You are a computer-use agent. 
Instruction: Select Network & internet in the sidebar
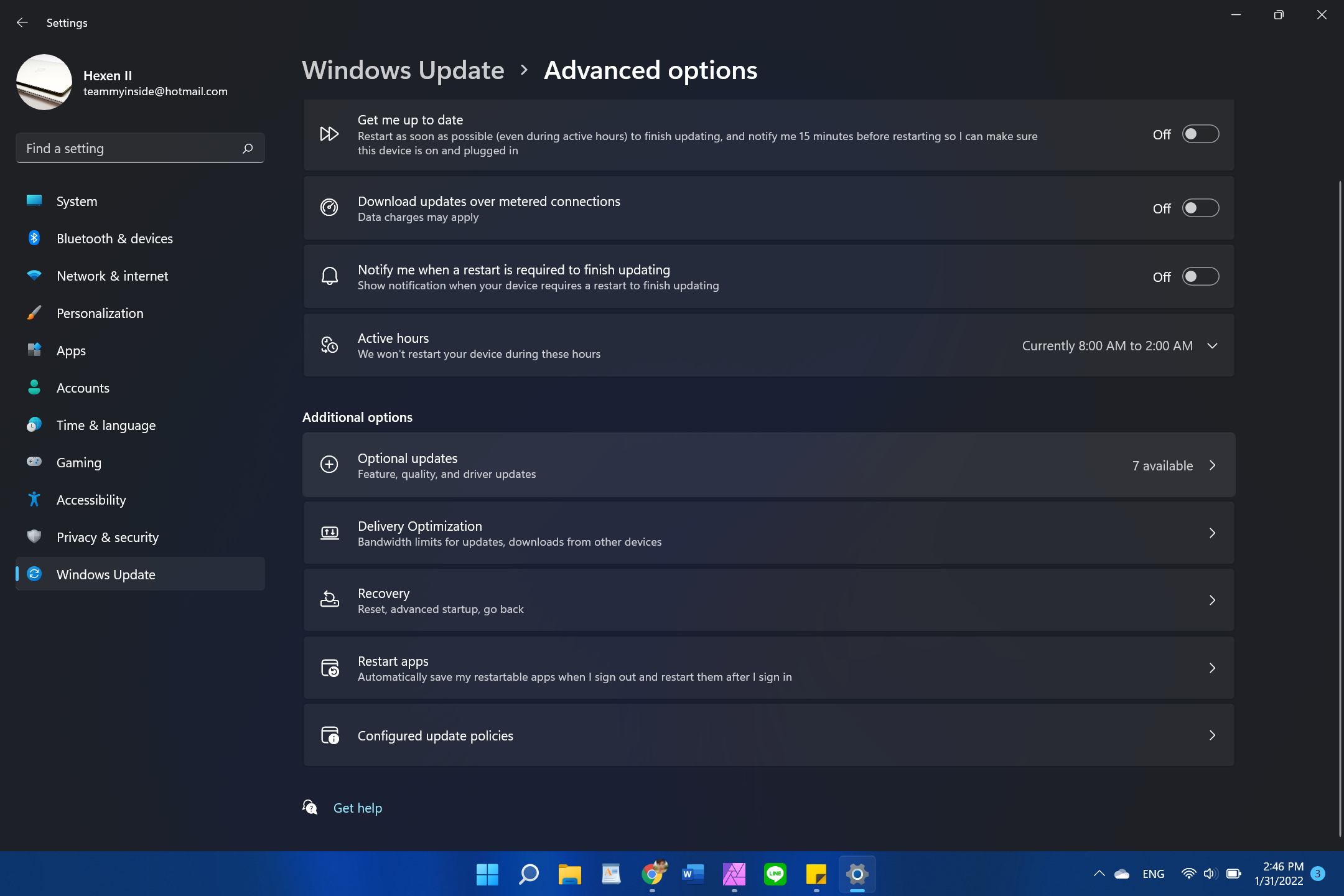click(x=112, y=276)
